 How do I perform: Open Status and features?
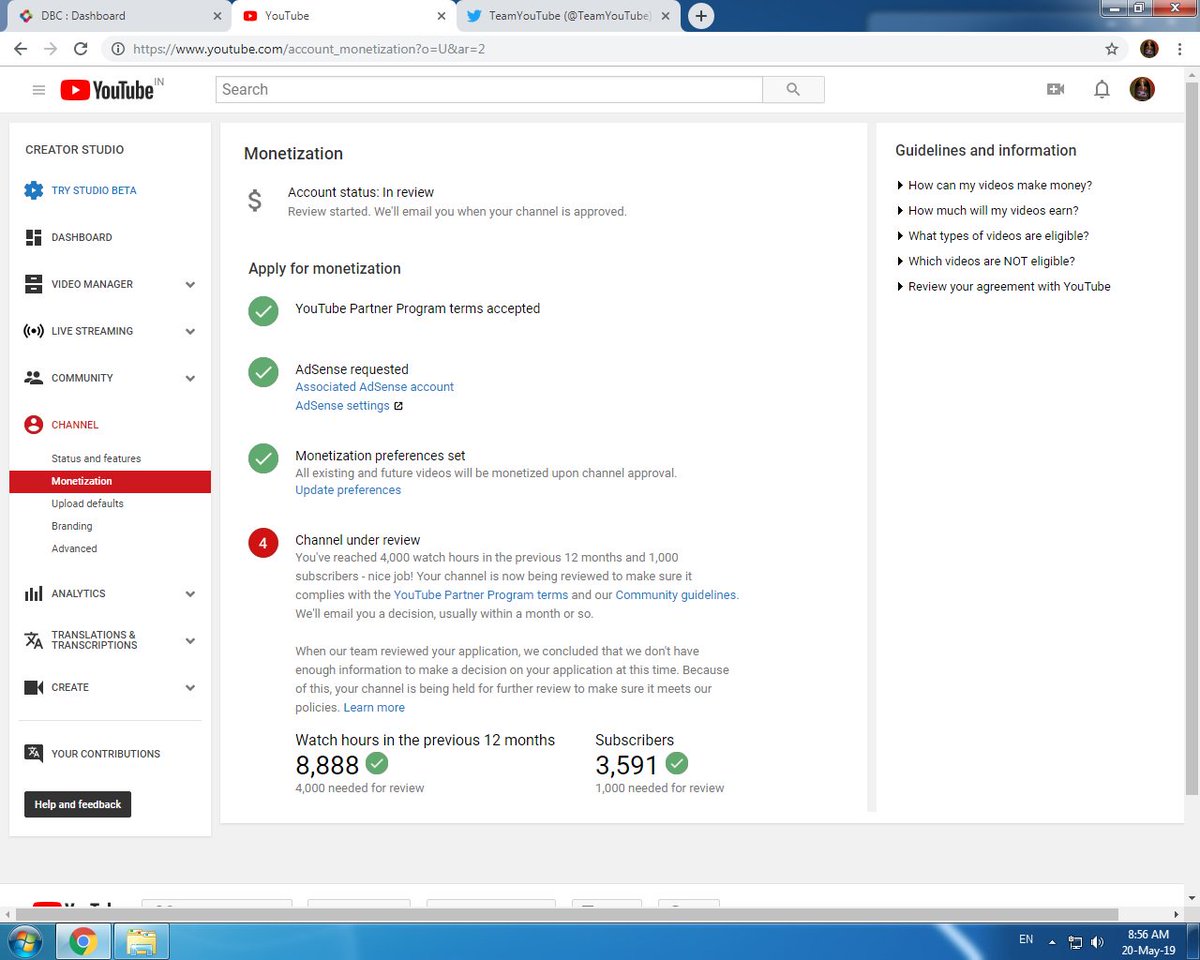tap(96, 459)
